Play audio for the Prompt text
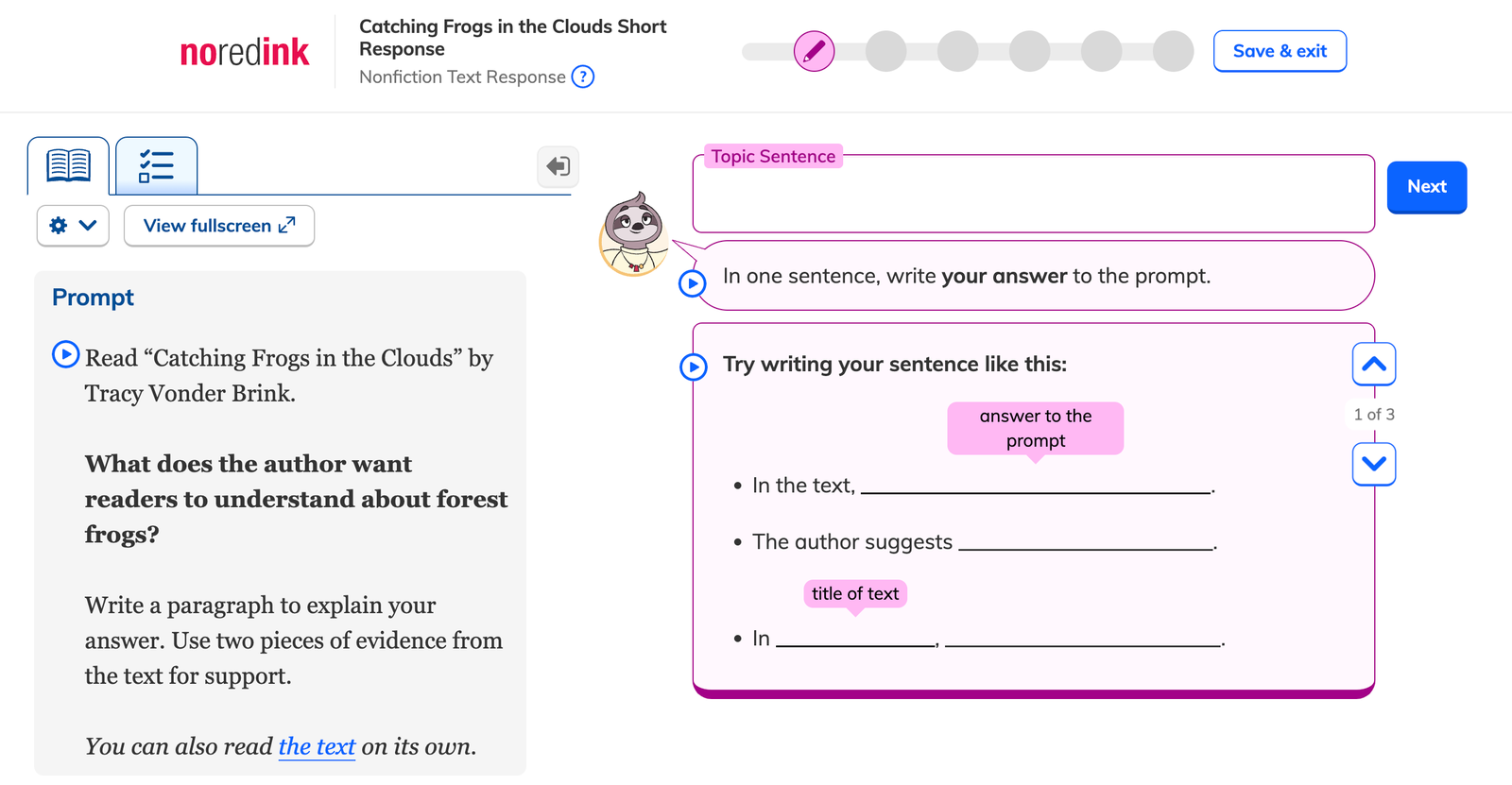Image resolution: width=1512 pixels, height=785 pixels. (x=65, y=354)
